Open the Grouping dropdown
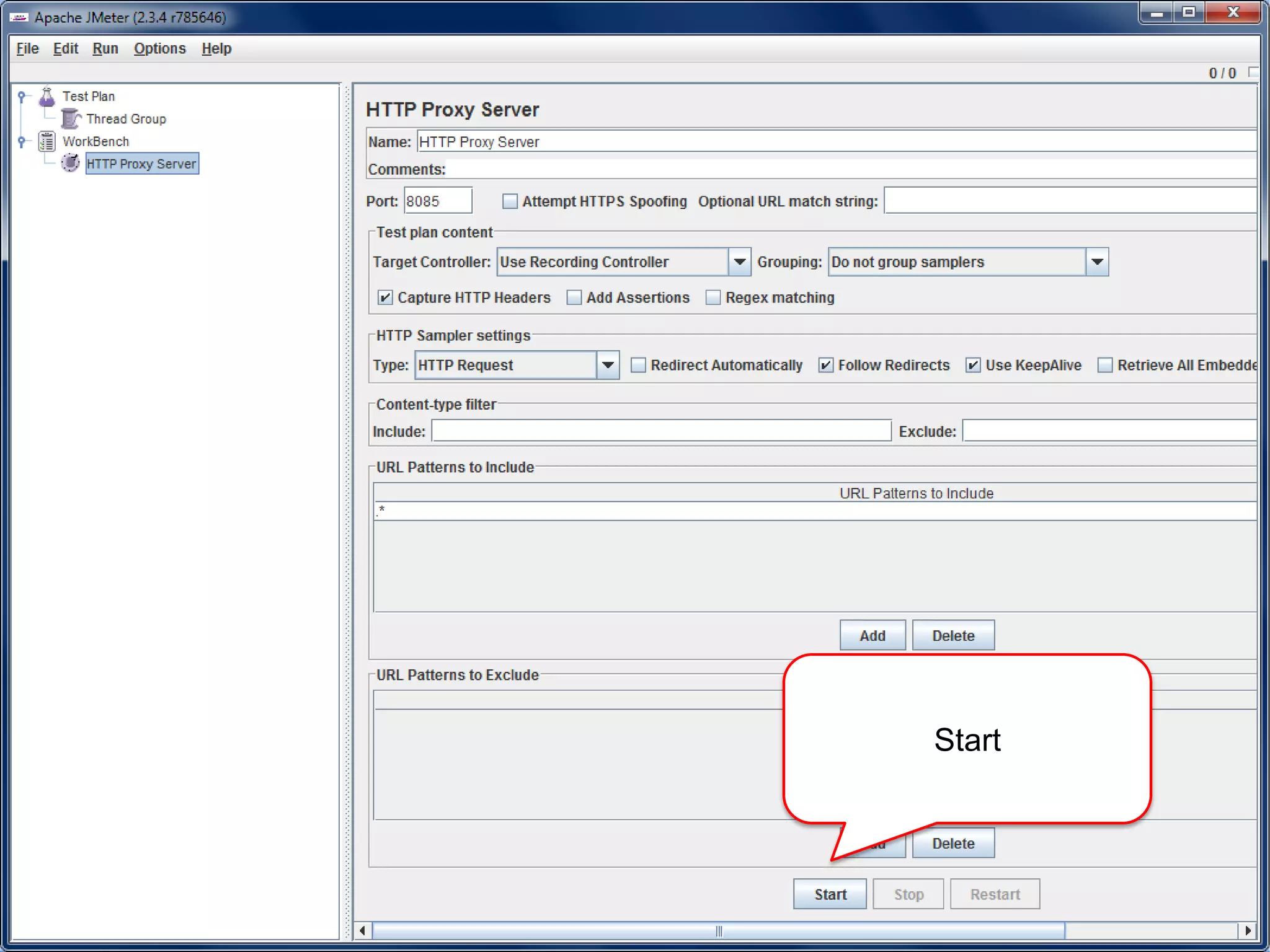 (x=1096, y=262)
